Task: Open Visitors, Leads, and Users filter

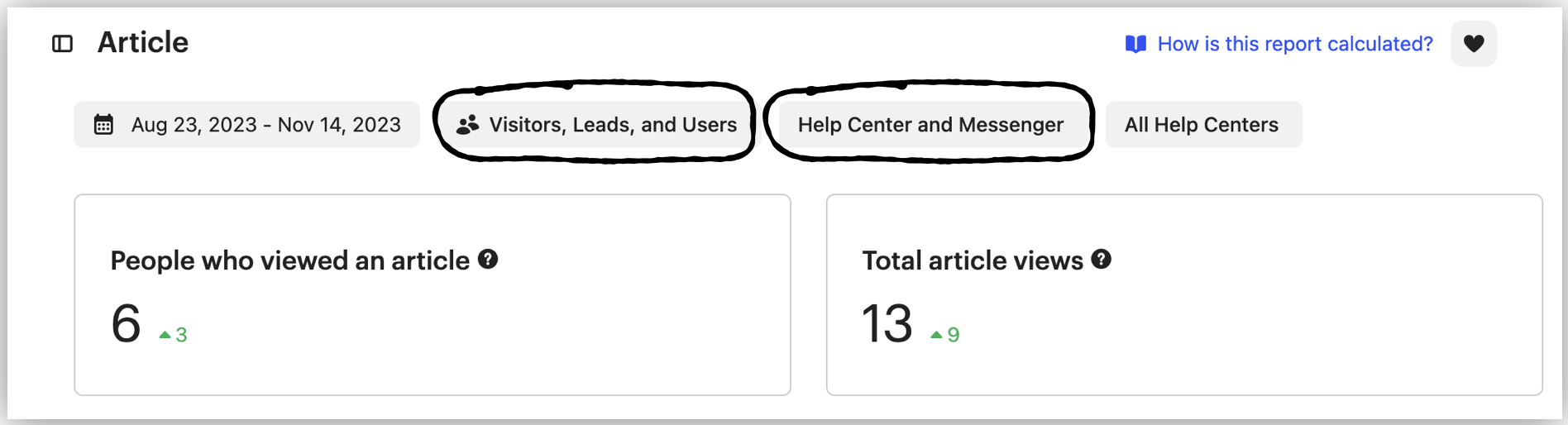Action: [596, 125]
